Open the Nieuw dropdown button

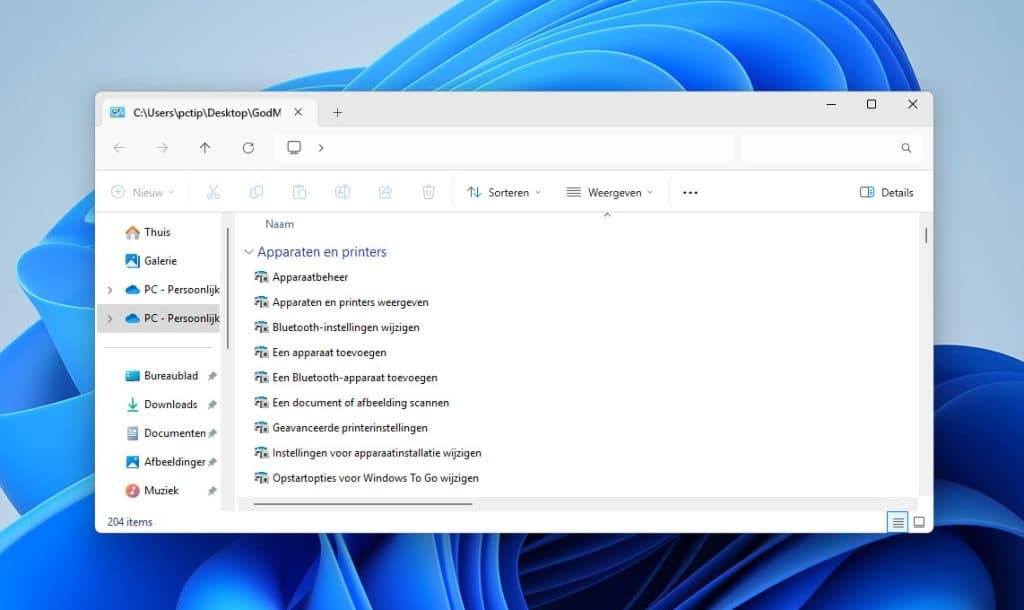(x=143, y=193)
